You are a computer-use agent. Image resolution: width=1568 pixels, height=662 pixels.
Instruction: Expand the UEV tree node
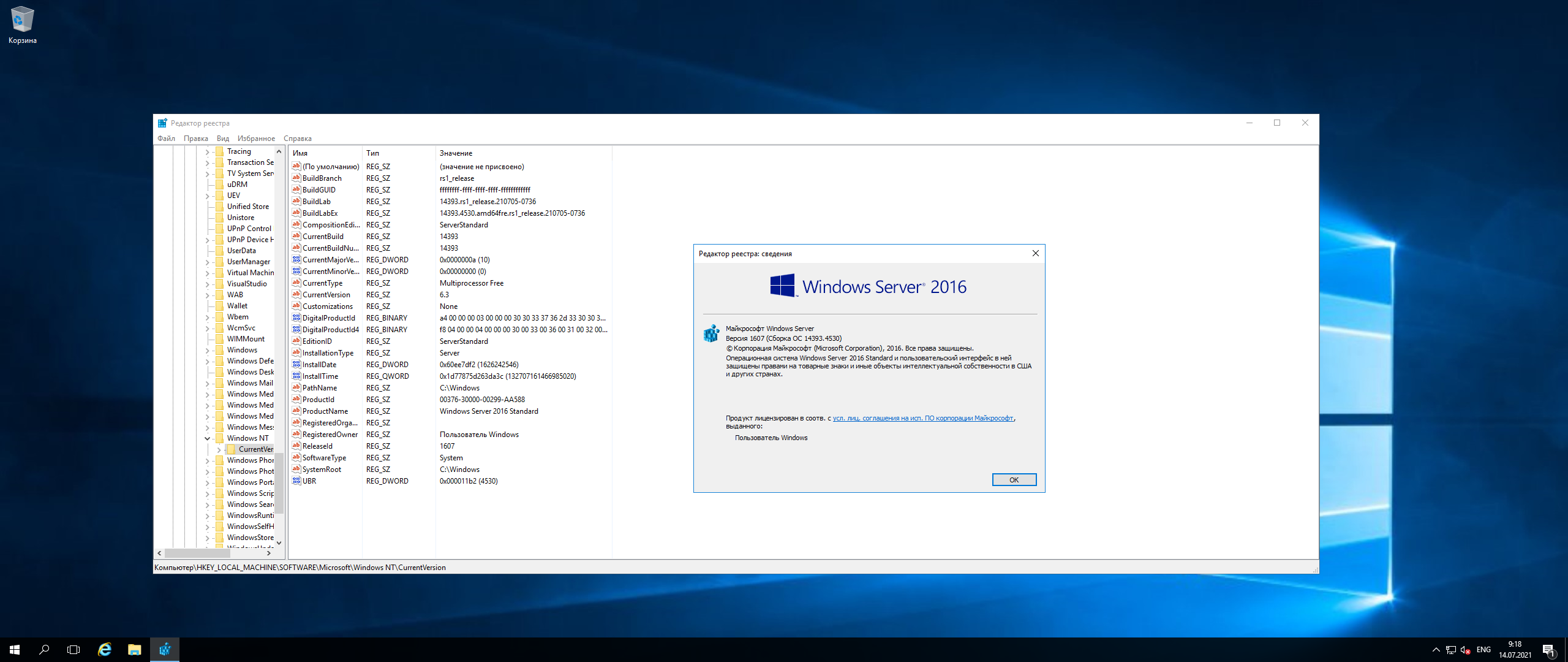pos(207,196)
